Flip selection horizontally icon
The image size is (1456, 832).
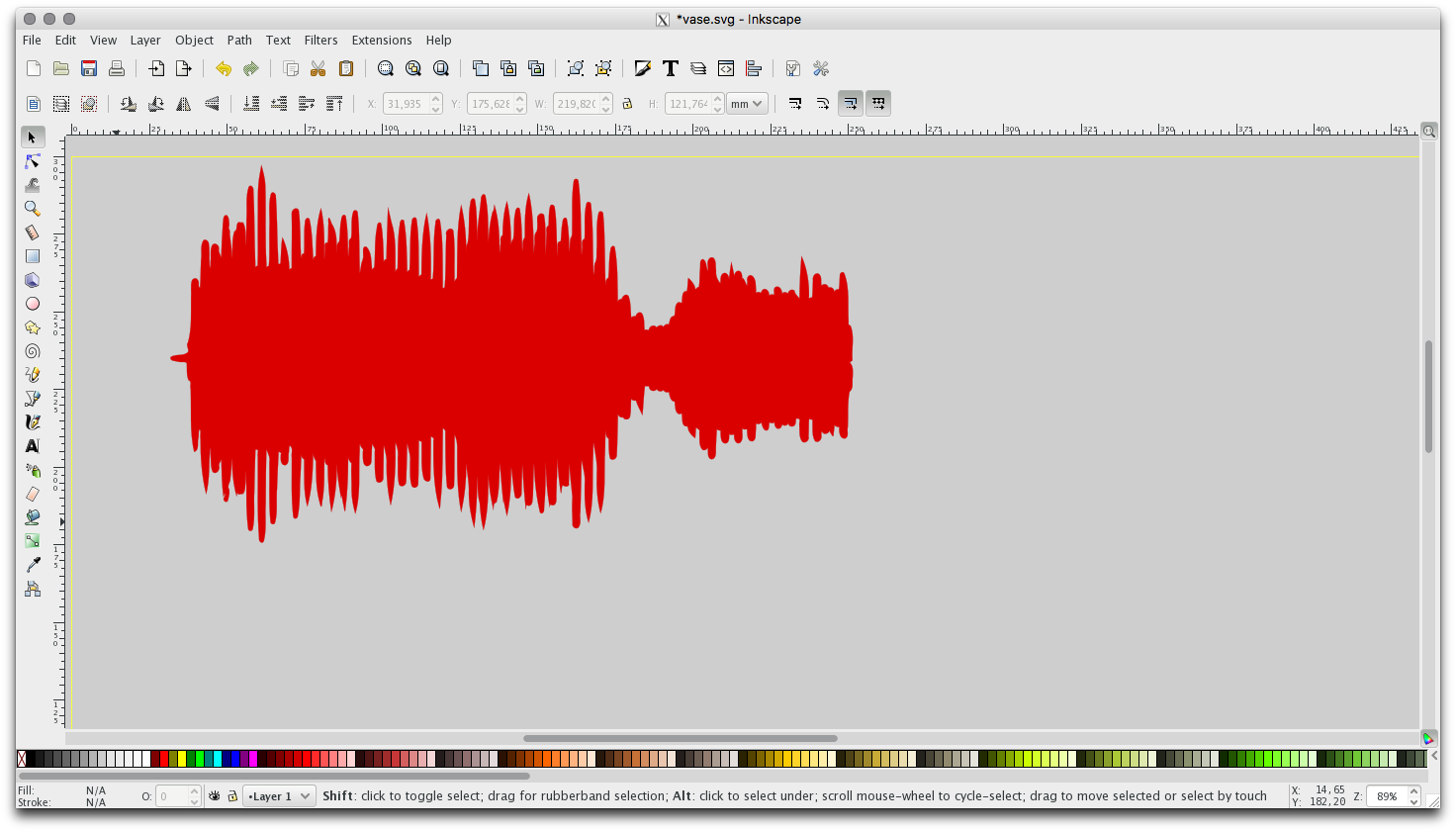[184, 104]
